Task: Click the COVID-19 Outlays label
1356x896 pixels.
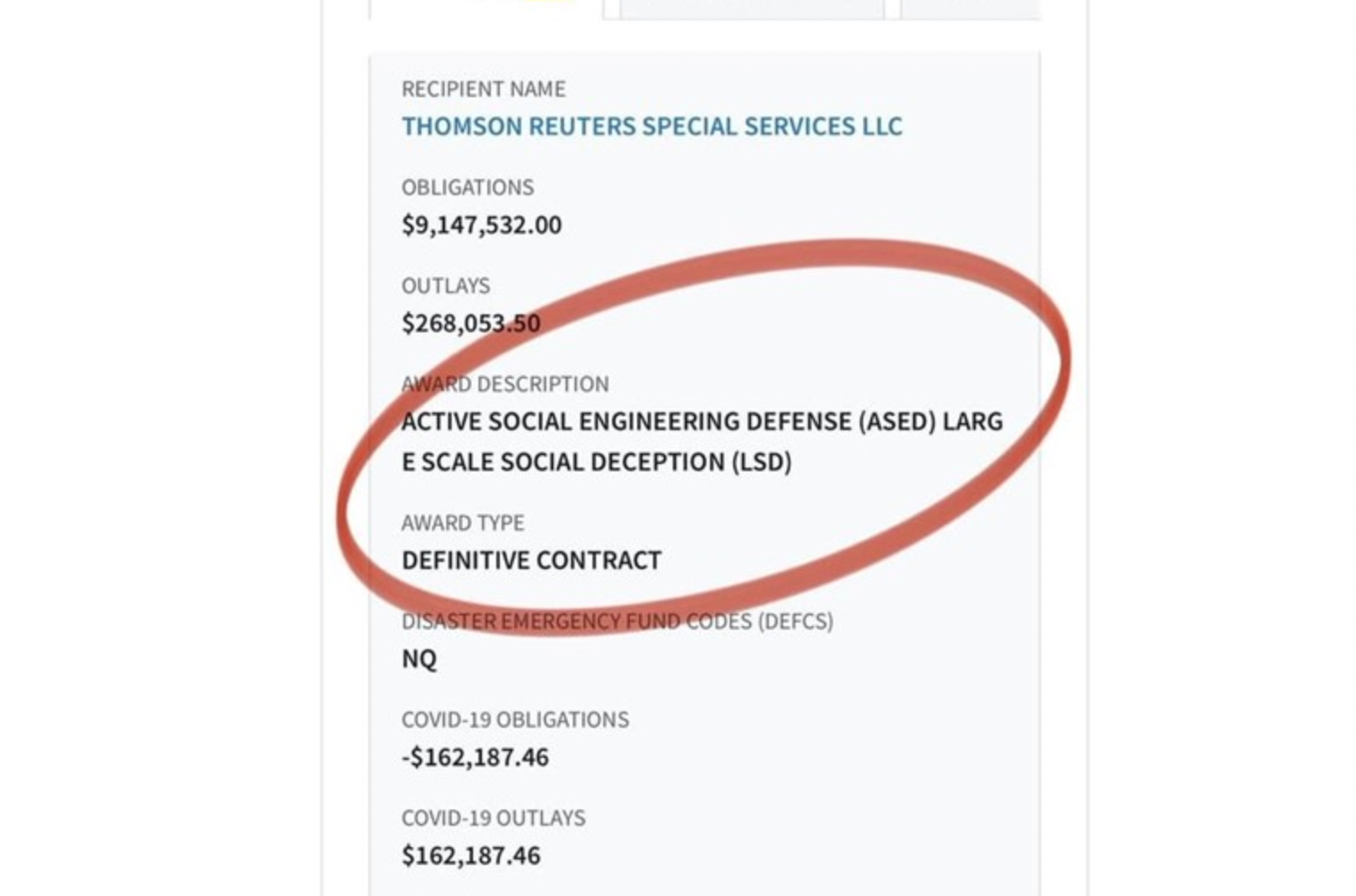Action: point(494,819)
